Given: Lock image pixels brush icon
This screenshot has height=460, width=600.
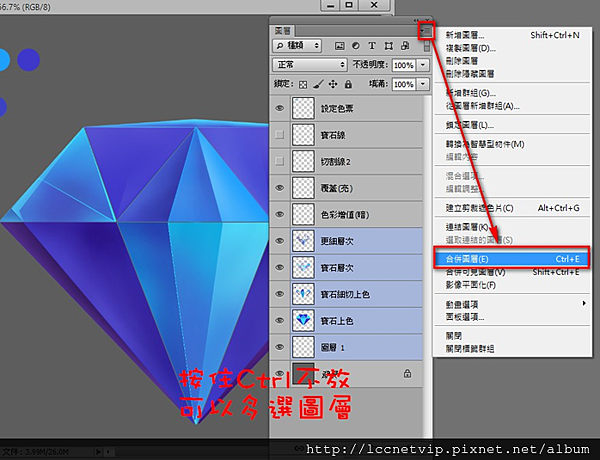Looking at the screenshot, I should (318, 84).
